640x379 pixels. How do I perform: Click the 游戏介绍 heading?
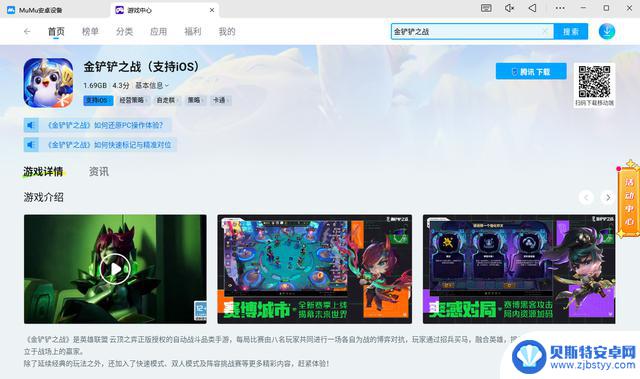(x=44, y=197)
